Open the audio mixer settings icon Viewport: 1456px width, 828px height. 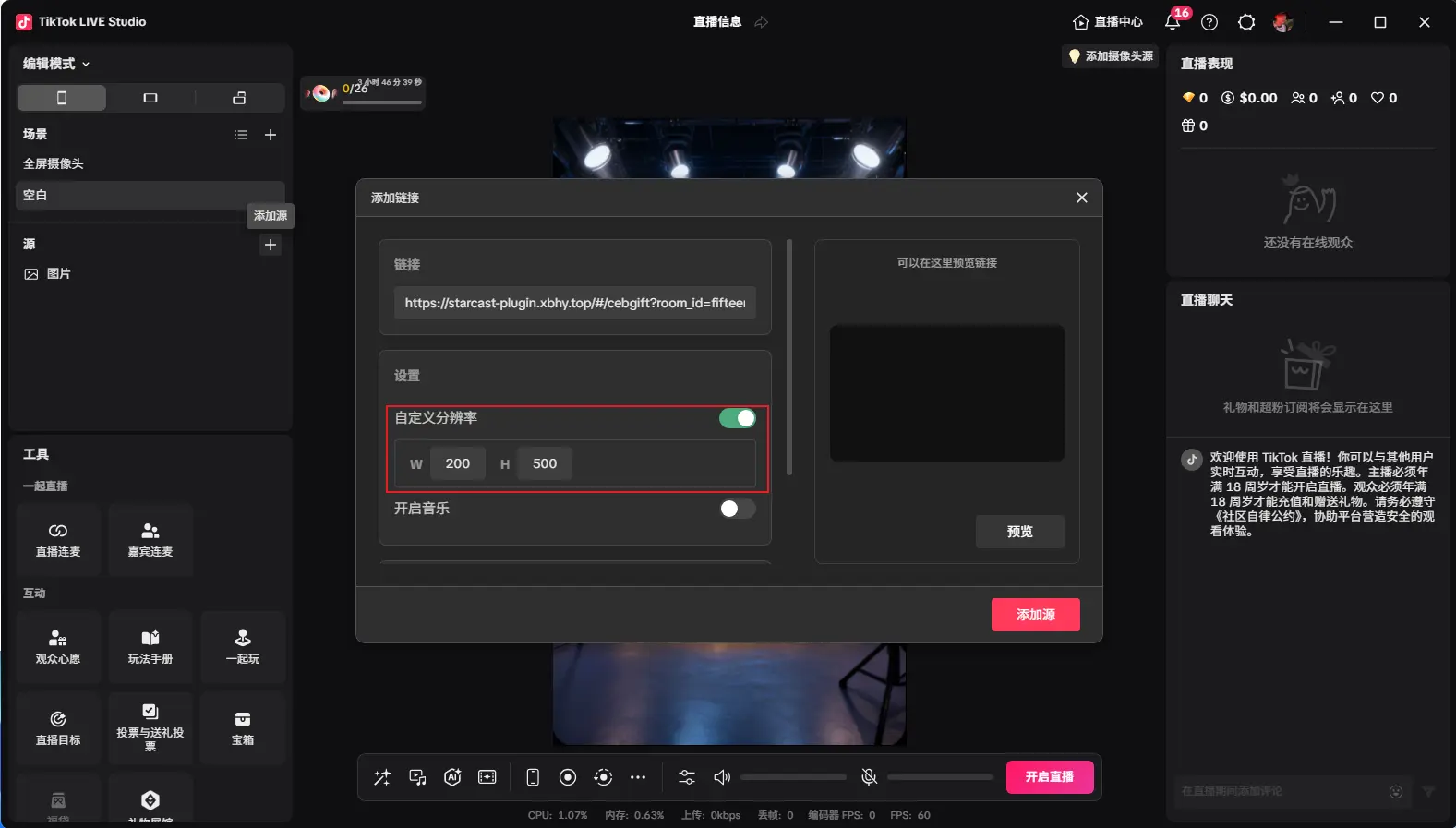(x=687, y=777)
